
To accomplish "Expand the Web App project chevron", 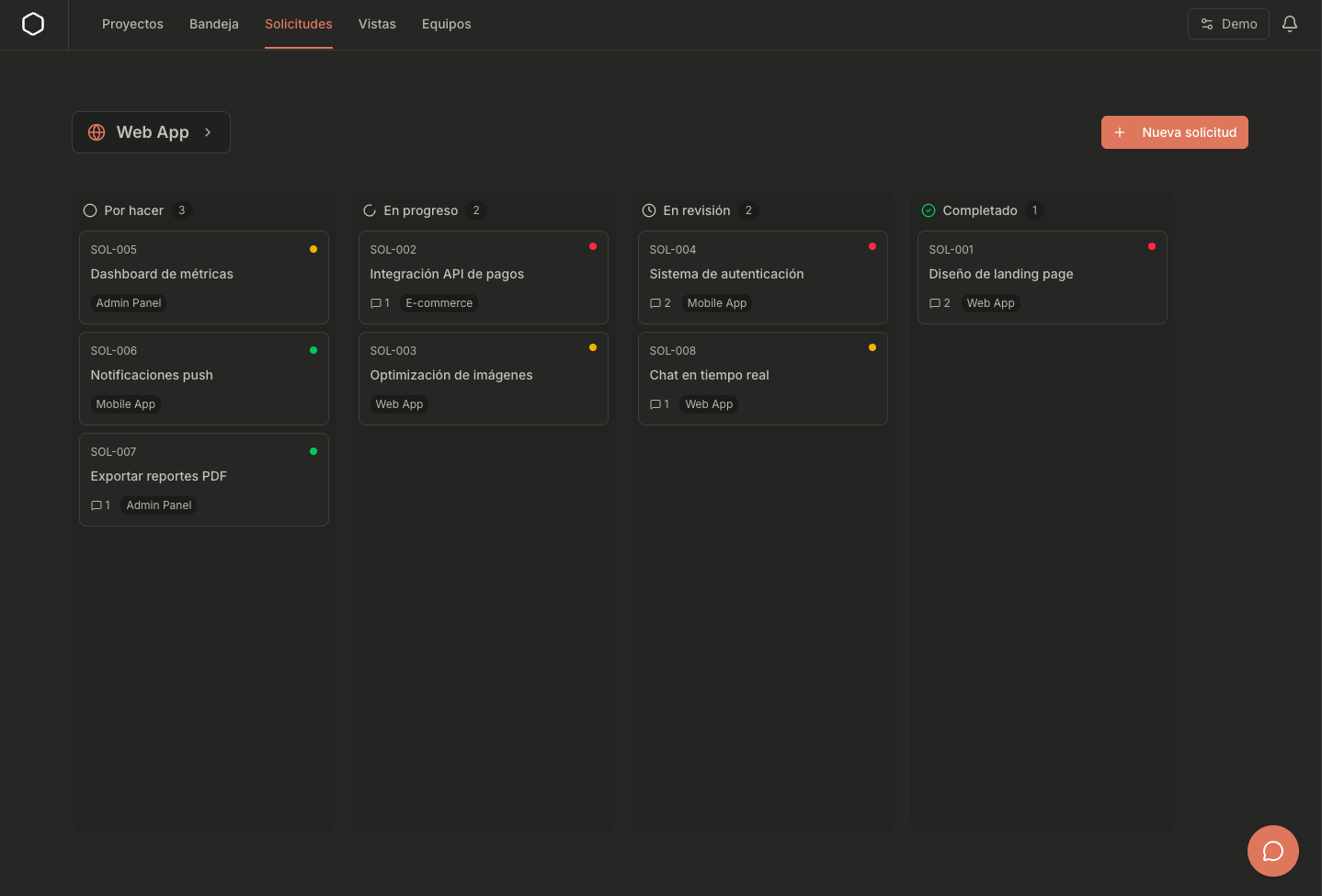I will point(208,132).
